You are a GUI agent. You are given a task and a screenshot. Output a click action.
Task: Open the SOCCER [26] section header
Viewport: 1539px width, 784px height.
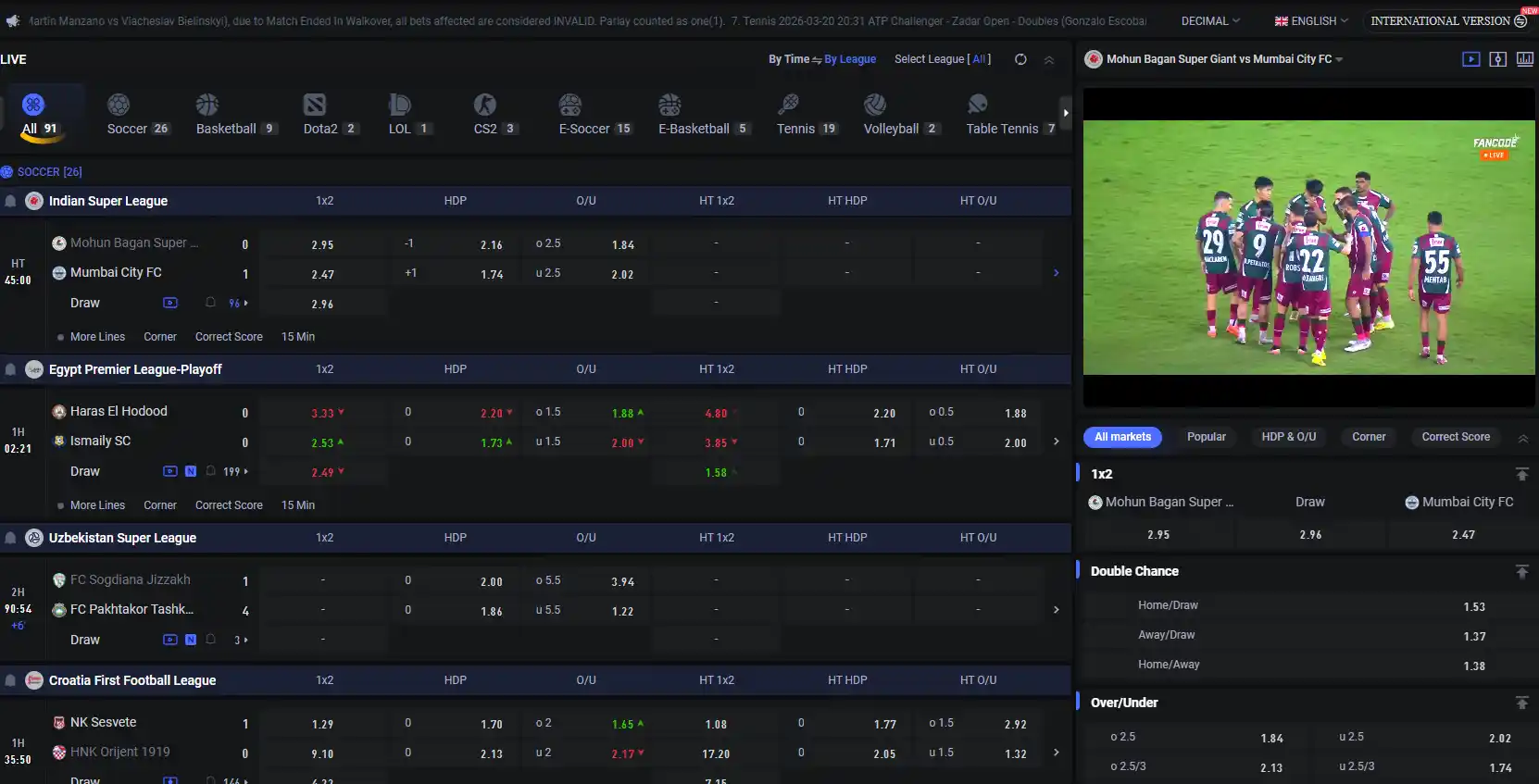coord(42,172)
